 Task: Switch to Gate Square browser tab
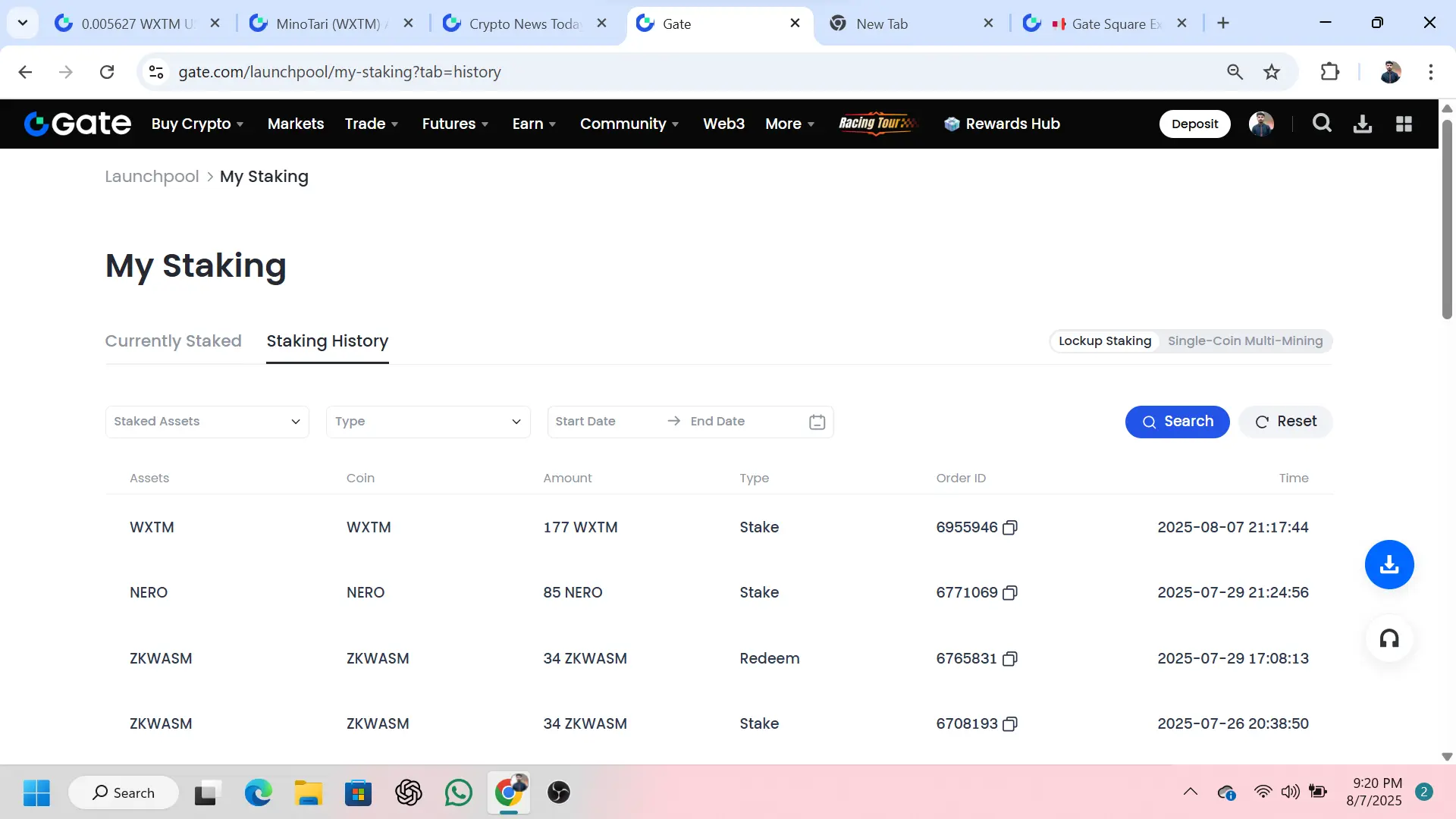[1105, 24]
